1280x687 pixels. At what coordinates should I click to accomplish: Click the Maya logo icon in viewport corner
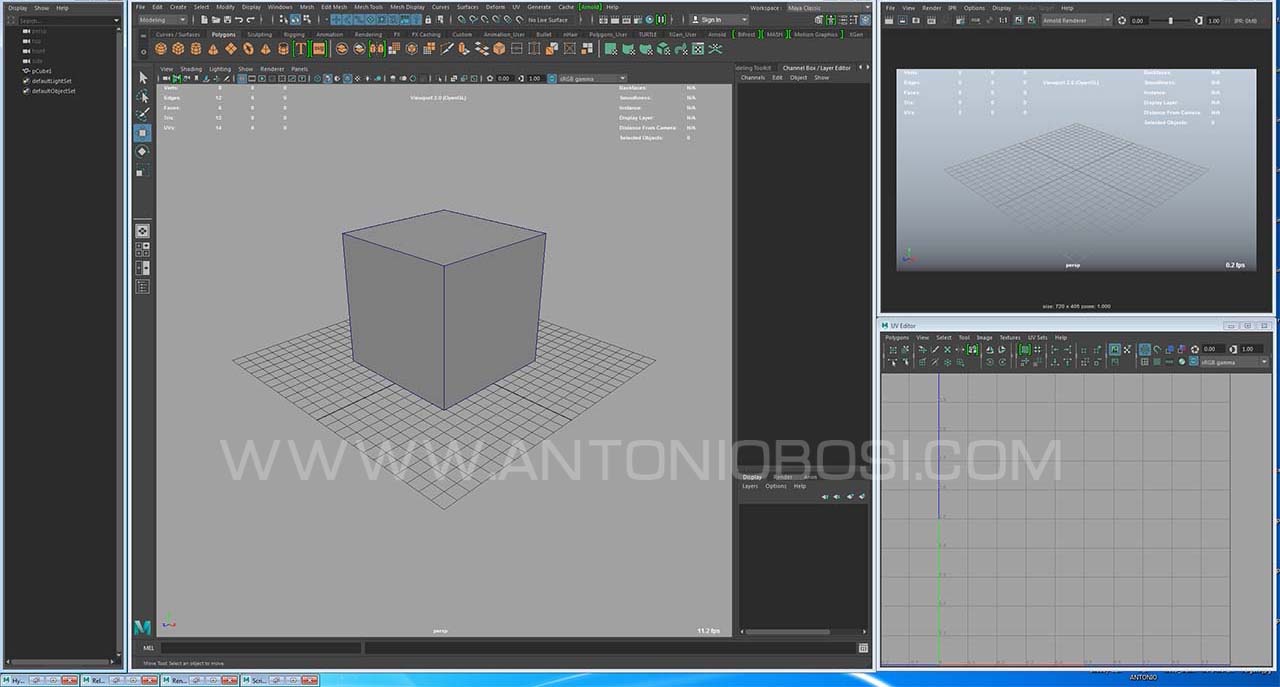[142, 627]
